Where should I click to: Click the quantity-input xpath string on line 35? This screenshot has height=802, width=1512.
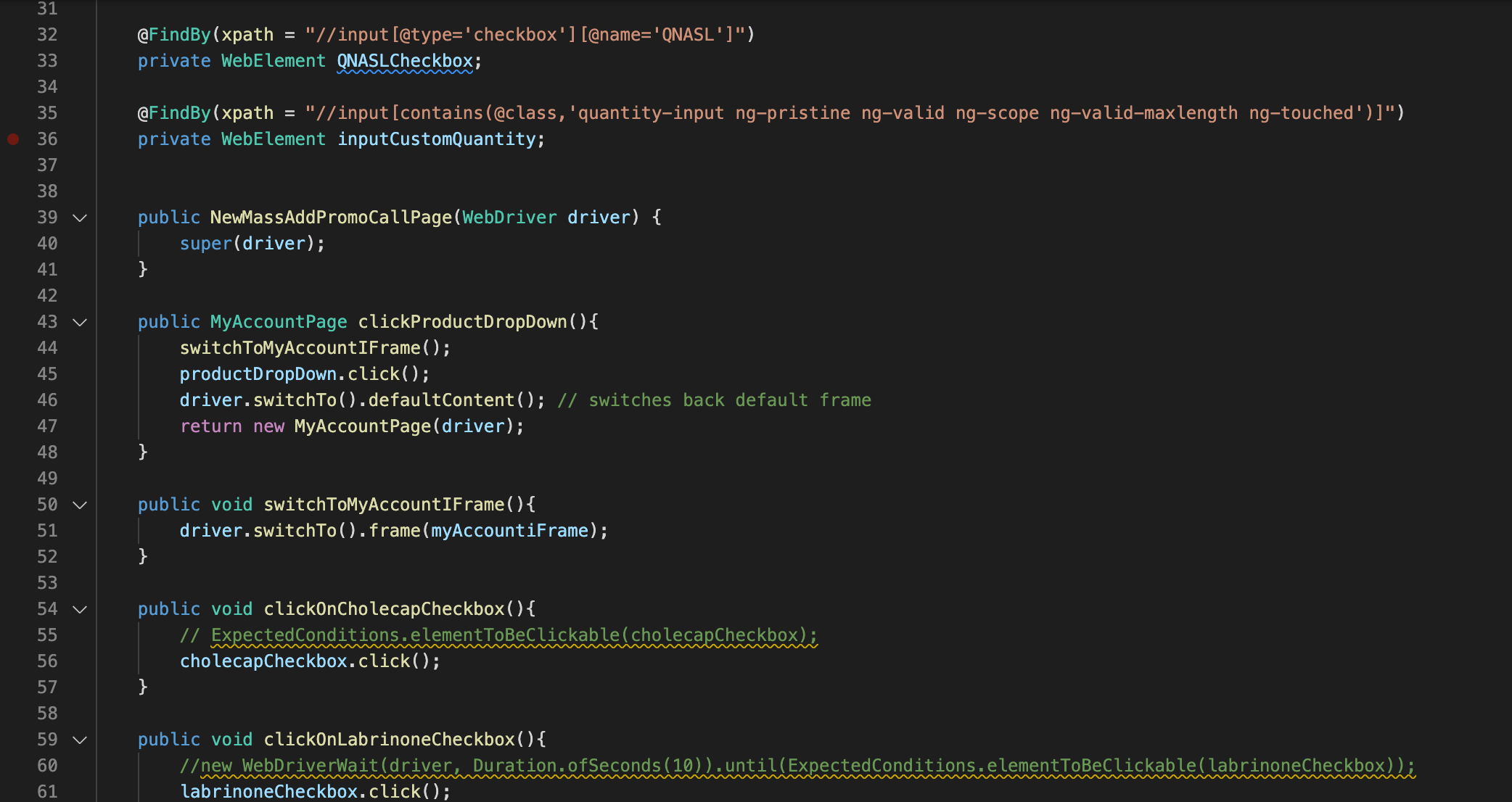(850, 113)
